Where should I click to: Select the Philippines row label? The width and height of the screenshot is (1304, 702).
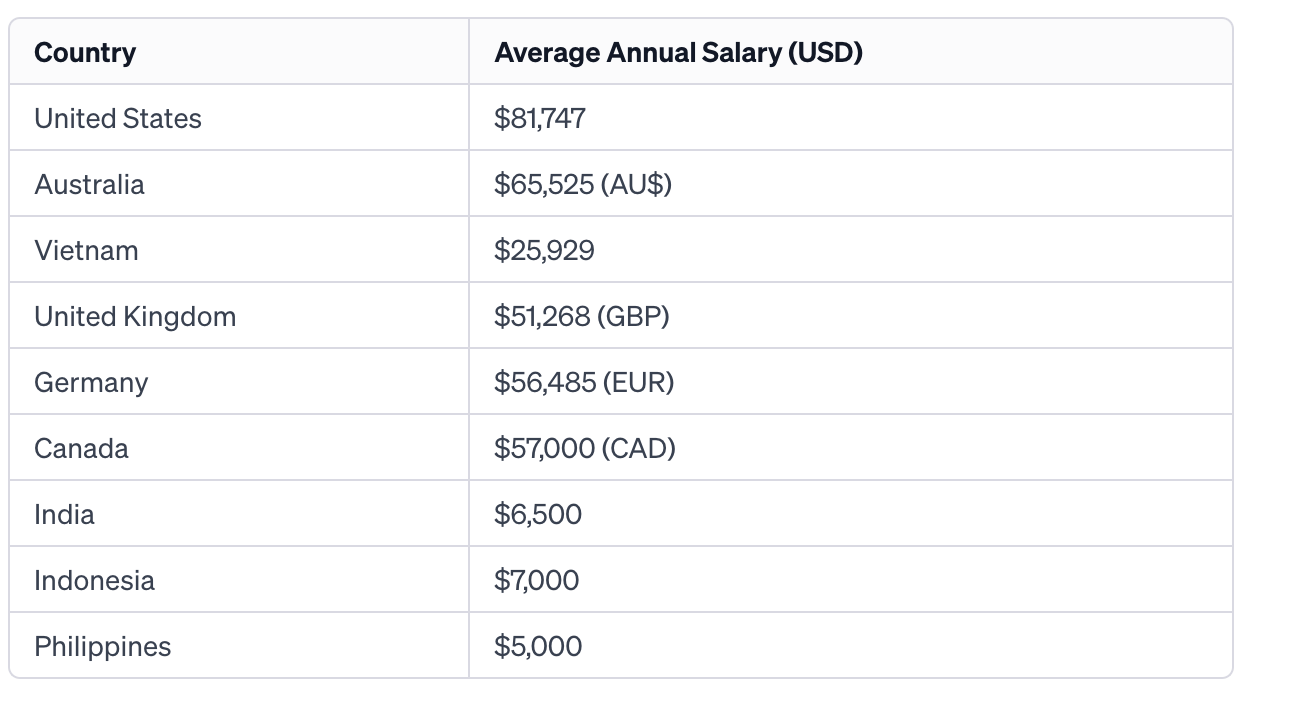coord(103,646)
